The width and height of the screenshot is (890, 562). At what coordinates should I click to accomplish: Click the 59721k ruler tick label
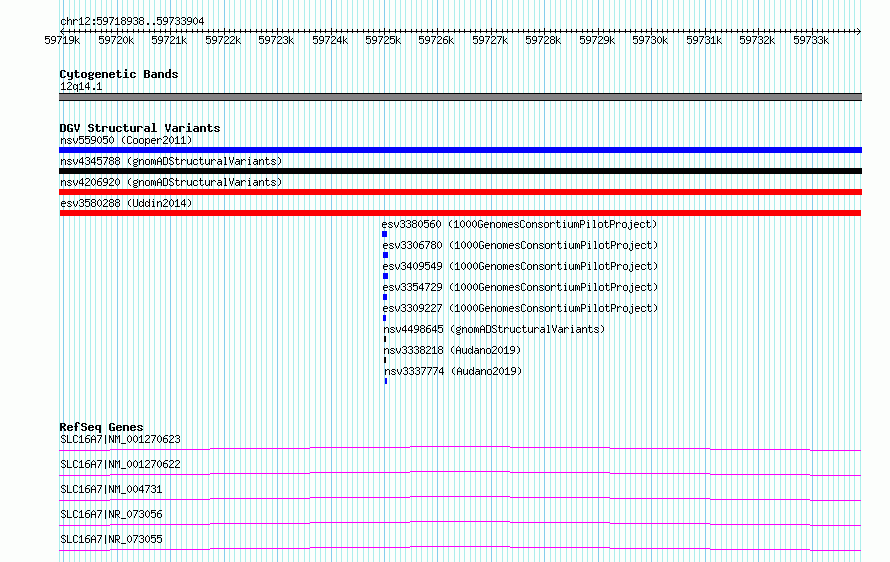coord(169,40)
